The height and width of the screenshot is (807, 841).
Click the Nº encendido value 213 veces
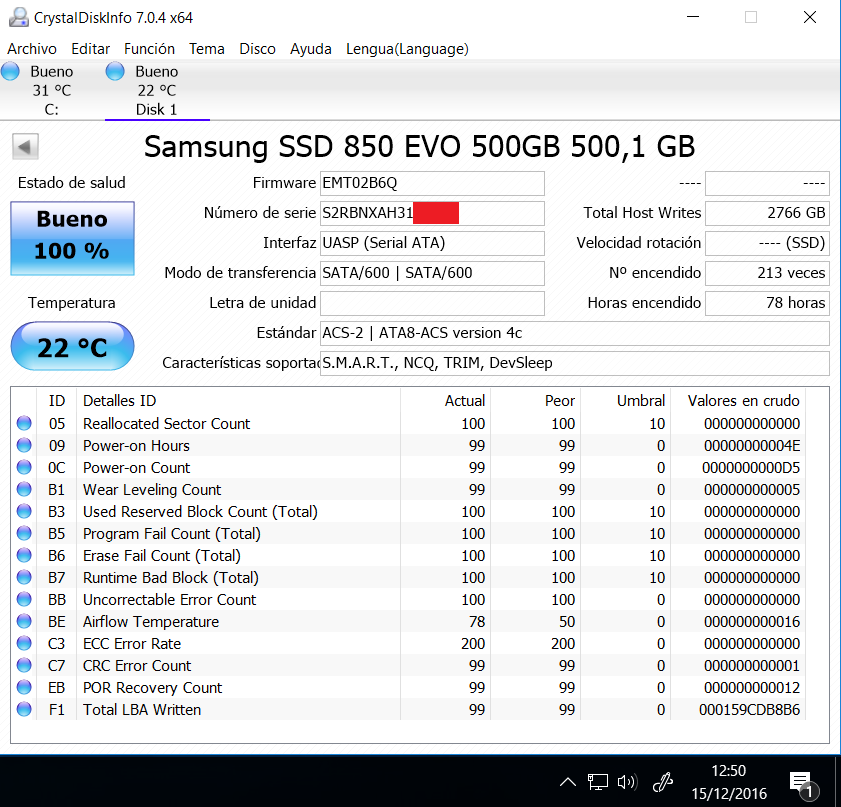tap(768, 273)
